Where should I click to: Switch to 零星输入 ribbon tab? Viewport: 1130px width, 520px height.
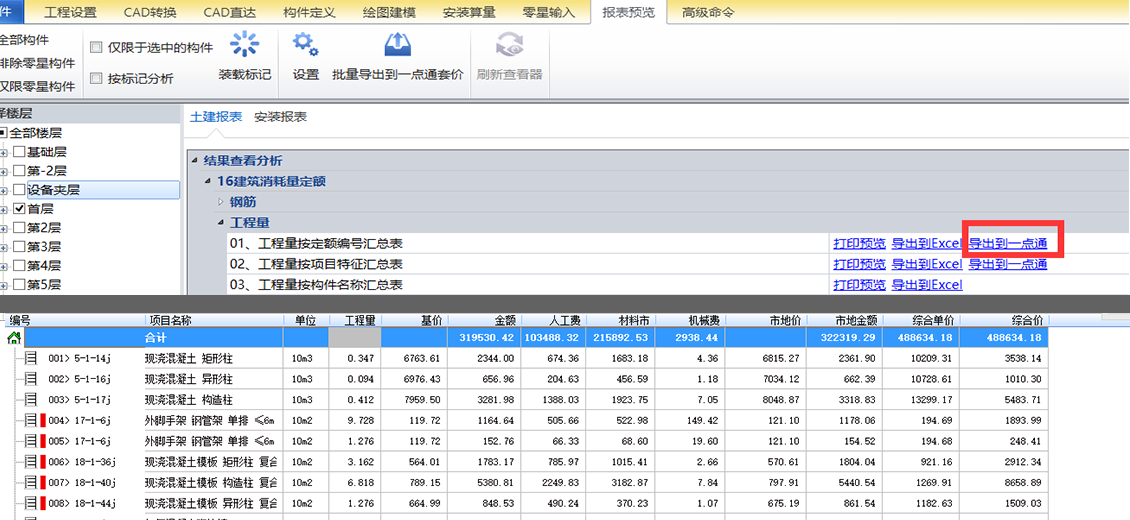point(548,12)
